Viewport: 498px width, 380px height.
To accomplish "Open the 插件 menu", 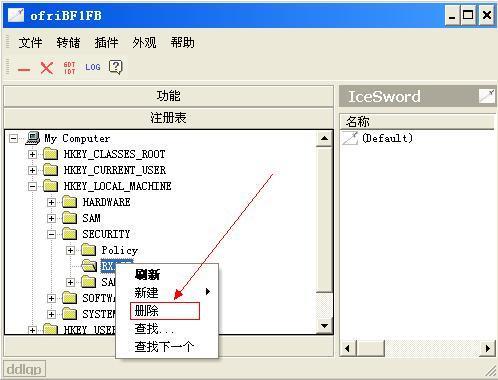I will pyautogui.click(x=106, y=43).
